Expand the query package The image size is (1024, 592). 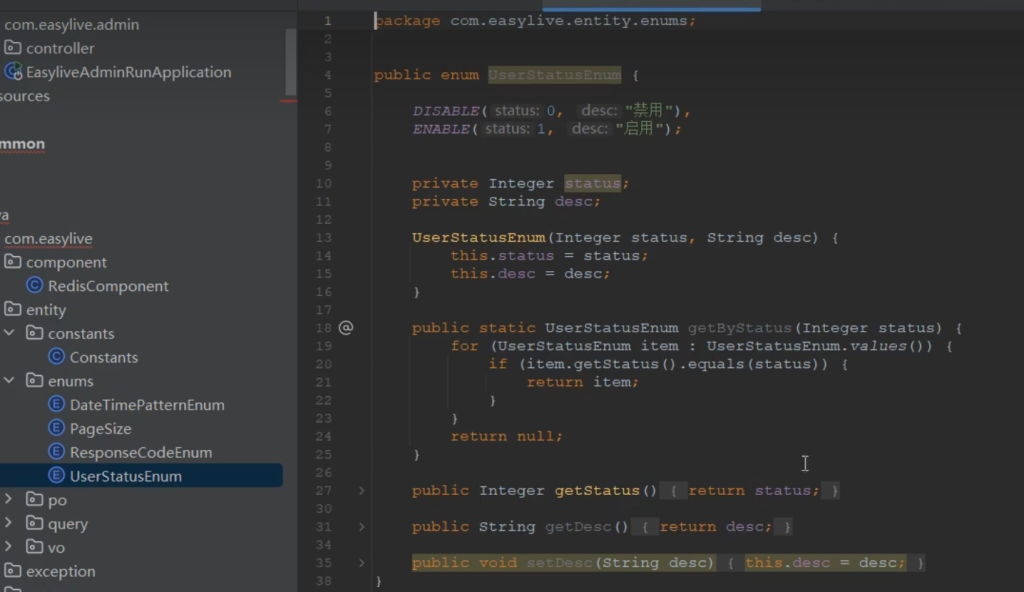(x=9, y=523)
